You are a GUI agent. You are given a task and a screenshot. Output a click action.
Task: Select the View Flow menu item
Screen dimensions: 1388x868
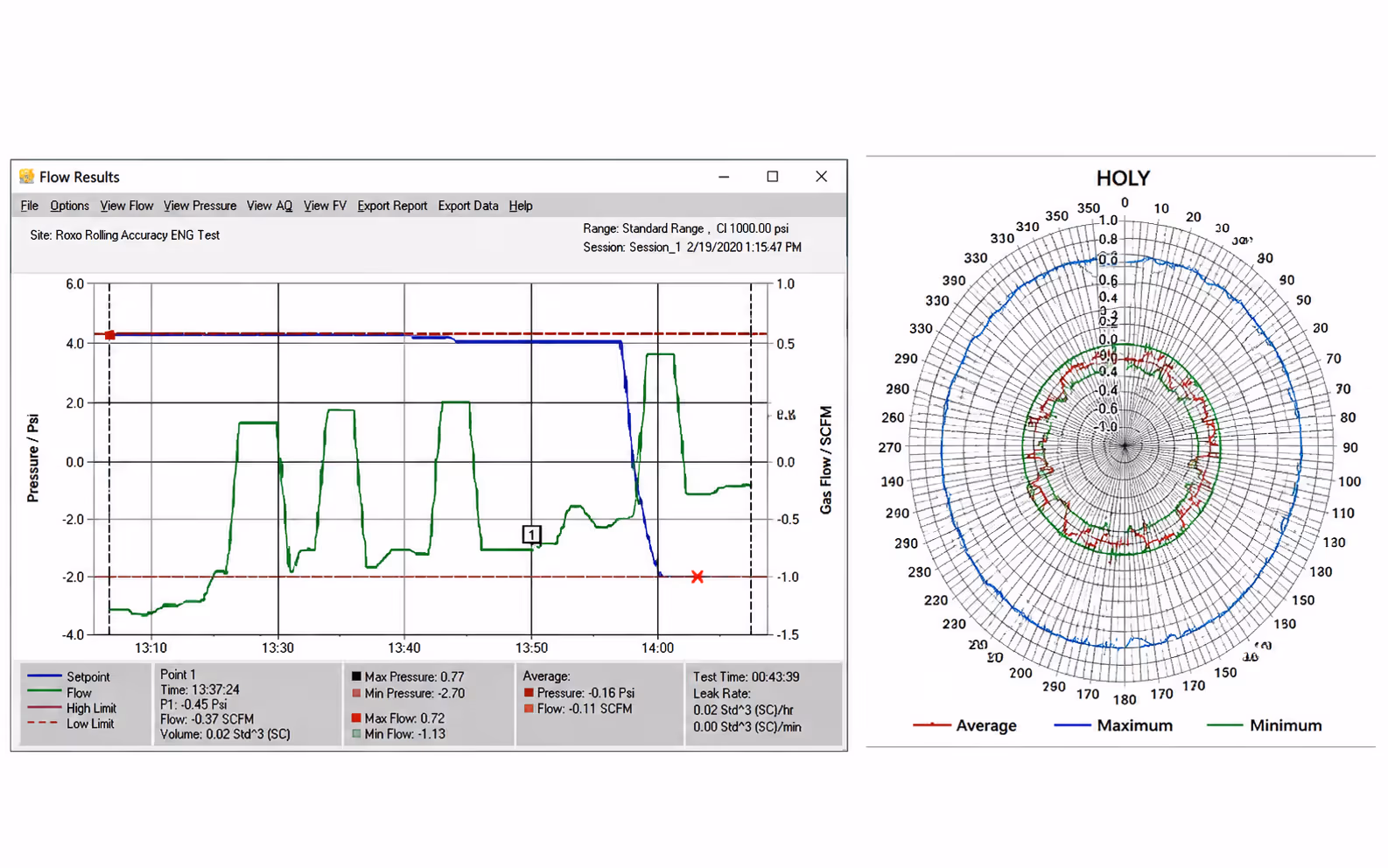point(126,206)
